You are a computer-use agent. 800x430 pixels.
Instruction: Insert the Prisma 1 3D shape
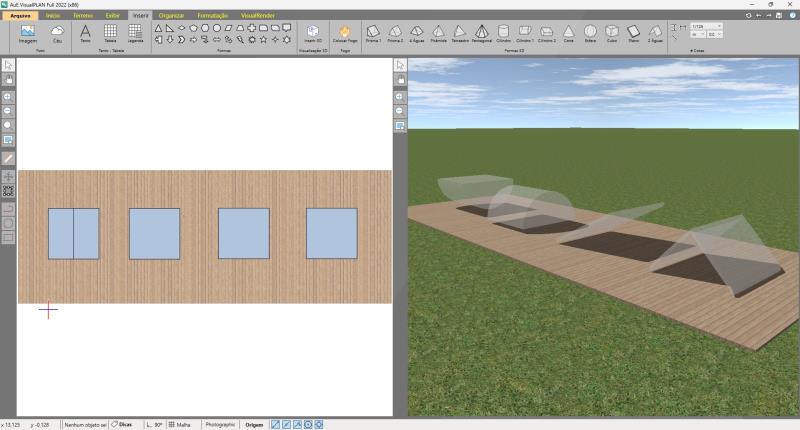pyautogui.click(x=373, y=34)
